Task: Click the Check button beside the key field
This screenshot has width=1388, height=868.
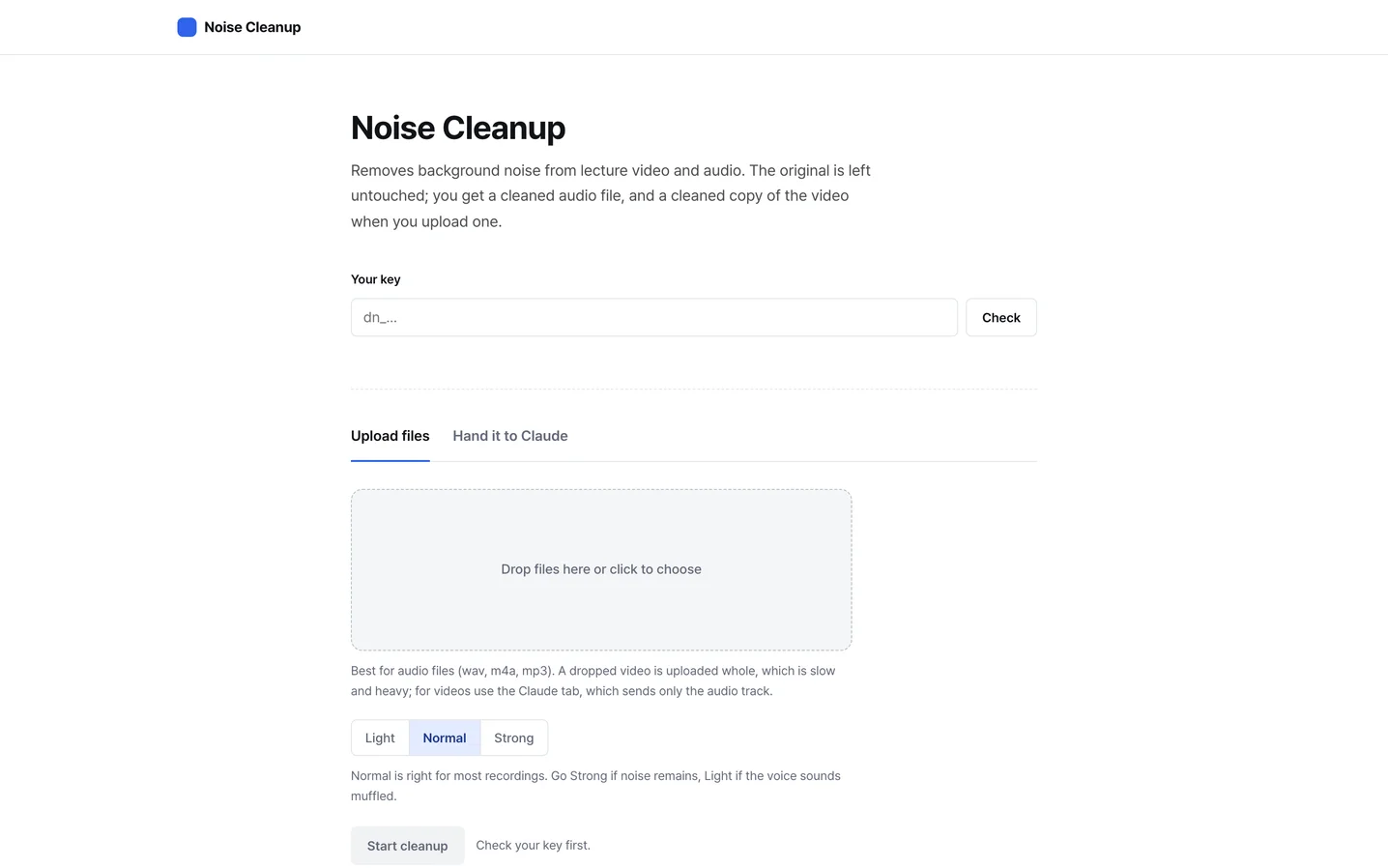Action: pos(1000,317)
